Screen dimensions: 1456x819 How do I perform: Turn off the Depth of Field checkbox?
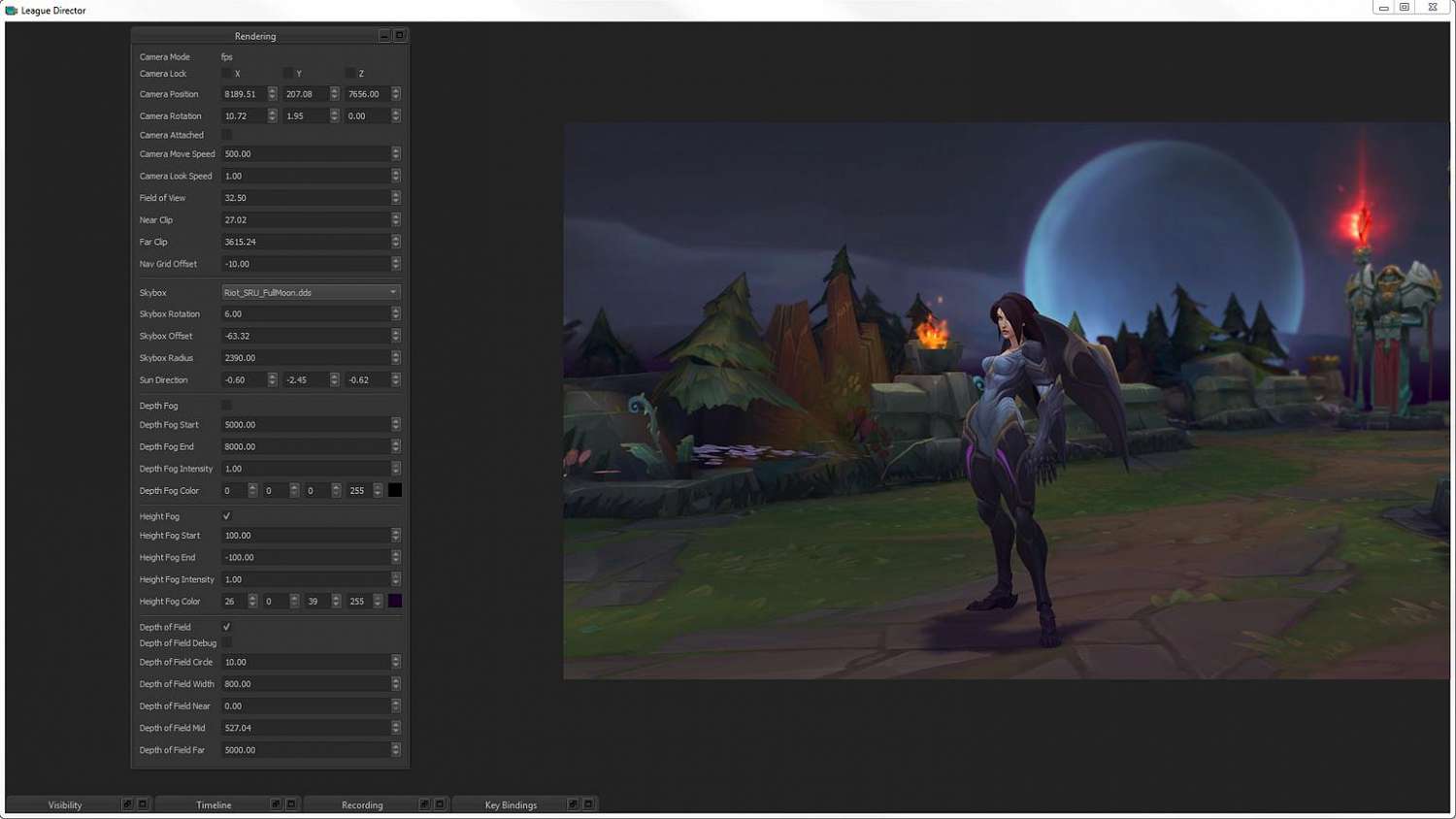(x=227, y=627)
